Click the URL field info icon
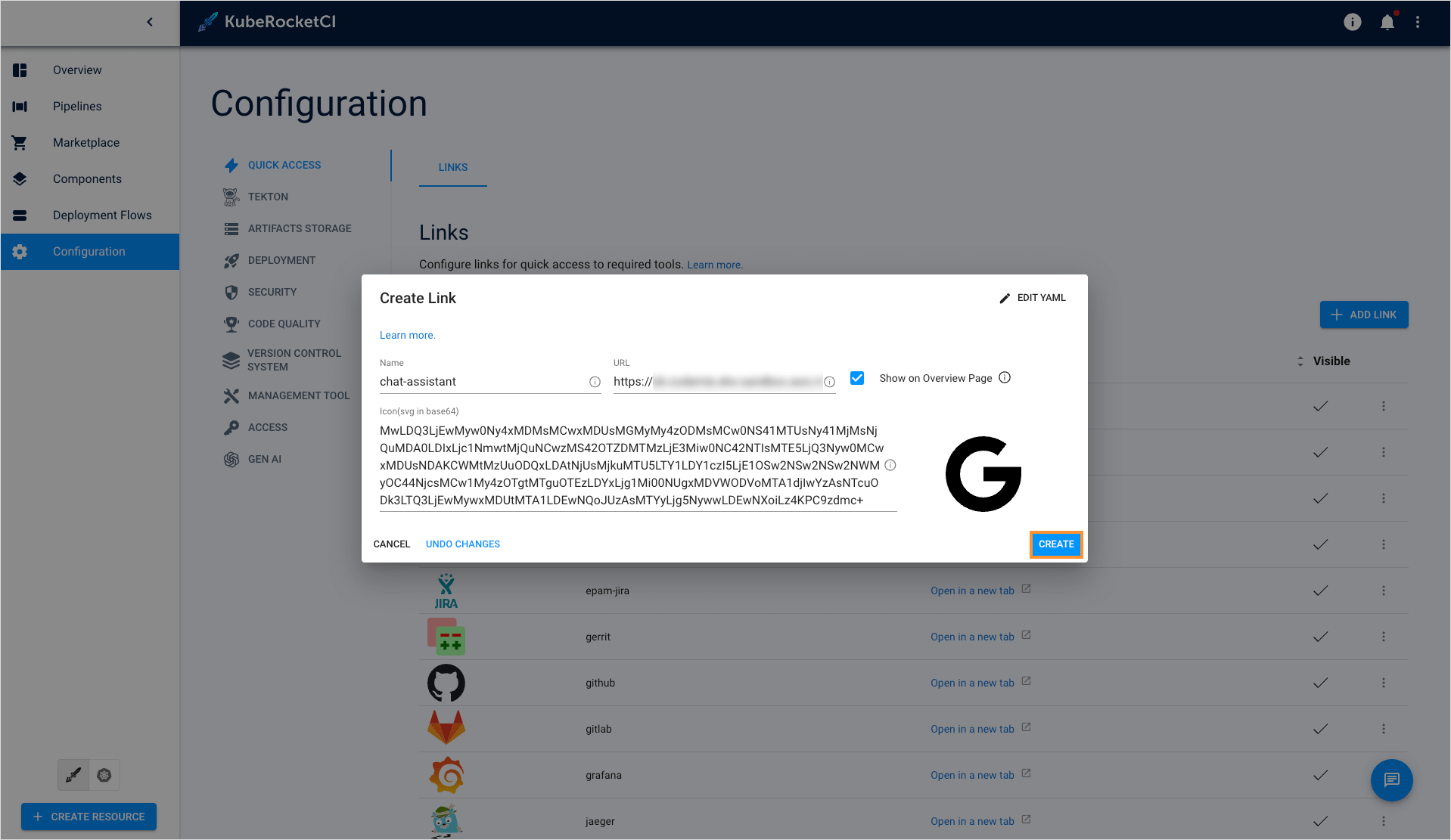Viewport: 1451px width, 840px height. tap(829, 382)
